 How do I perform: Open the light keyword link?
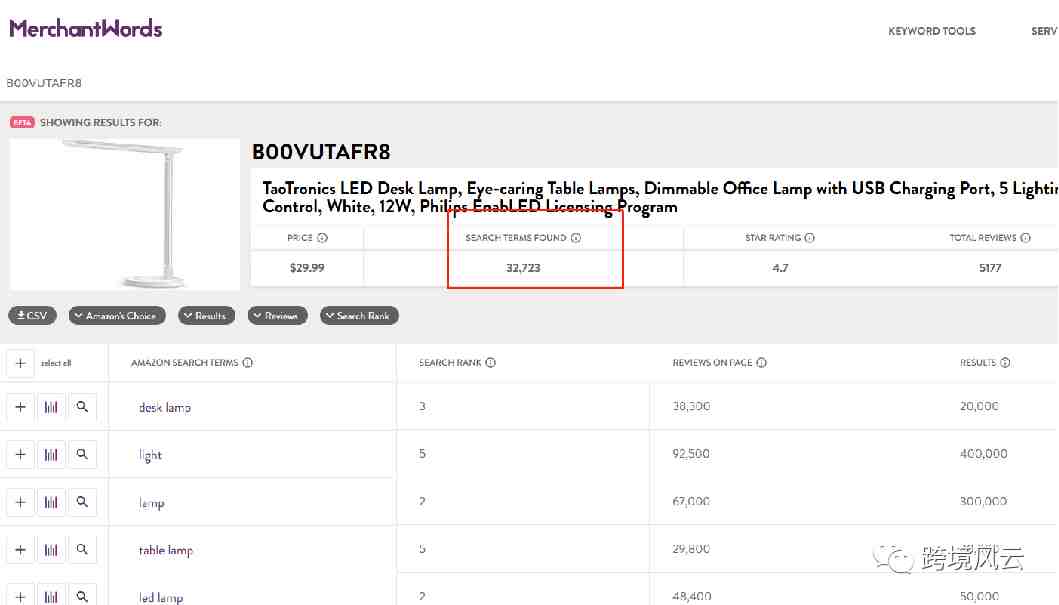(x=150, y=455)
